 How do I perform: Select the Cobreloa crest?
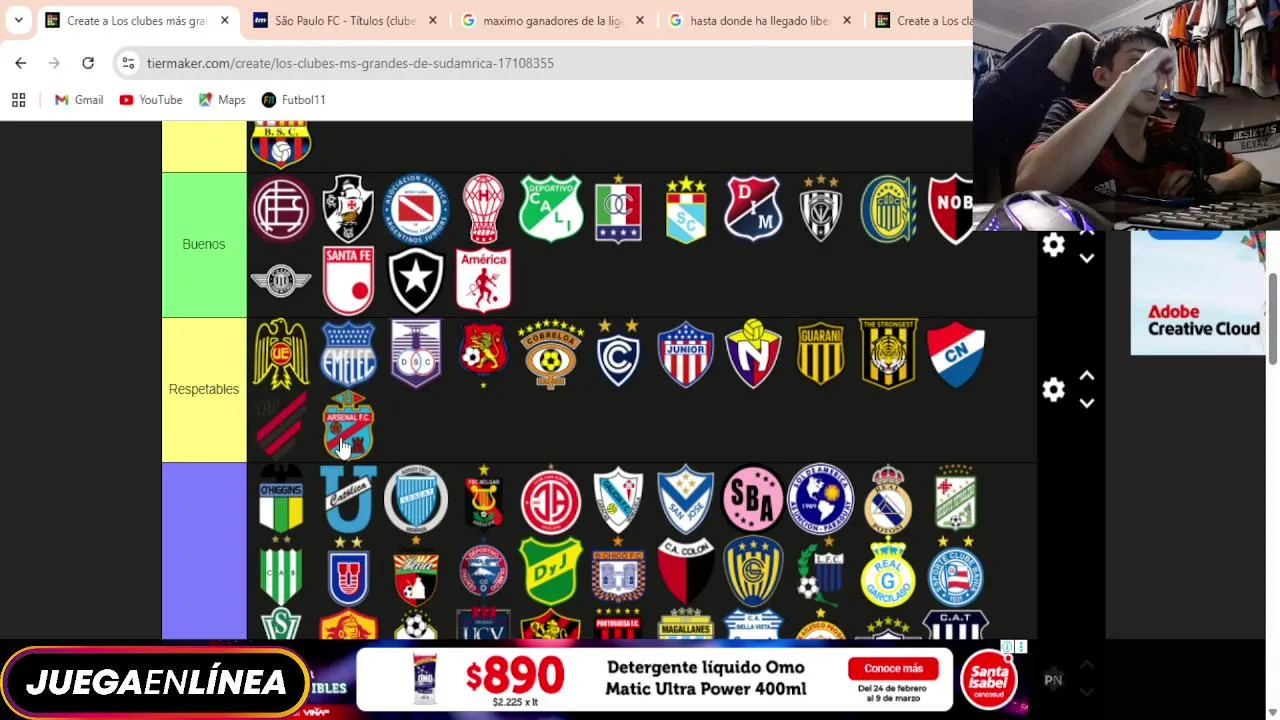click(x=550, y=353)
